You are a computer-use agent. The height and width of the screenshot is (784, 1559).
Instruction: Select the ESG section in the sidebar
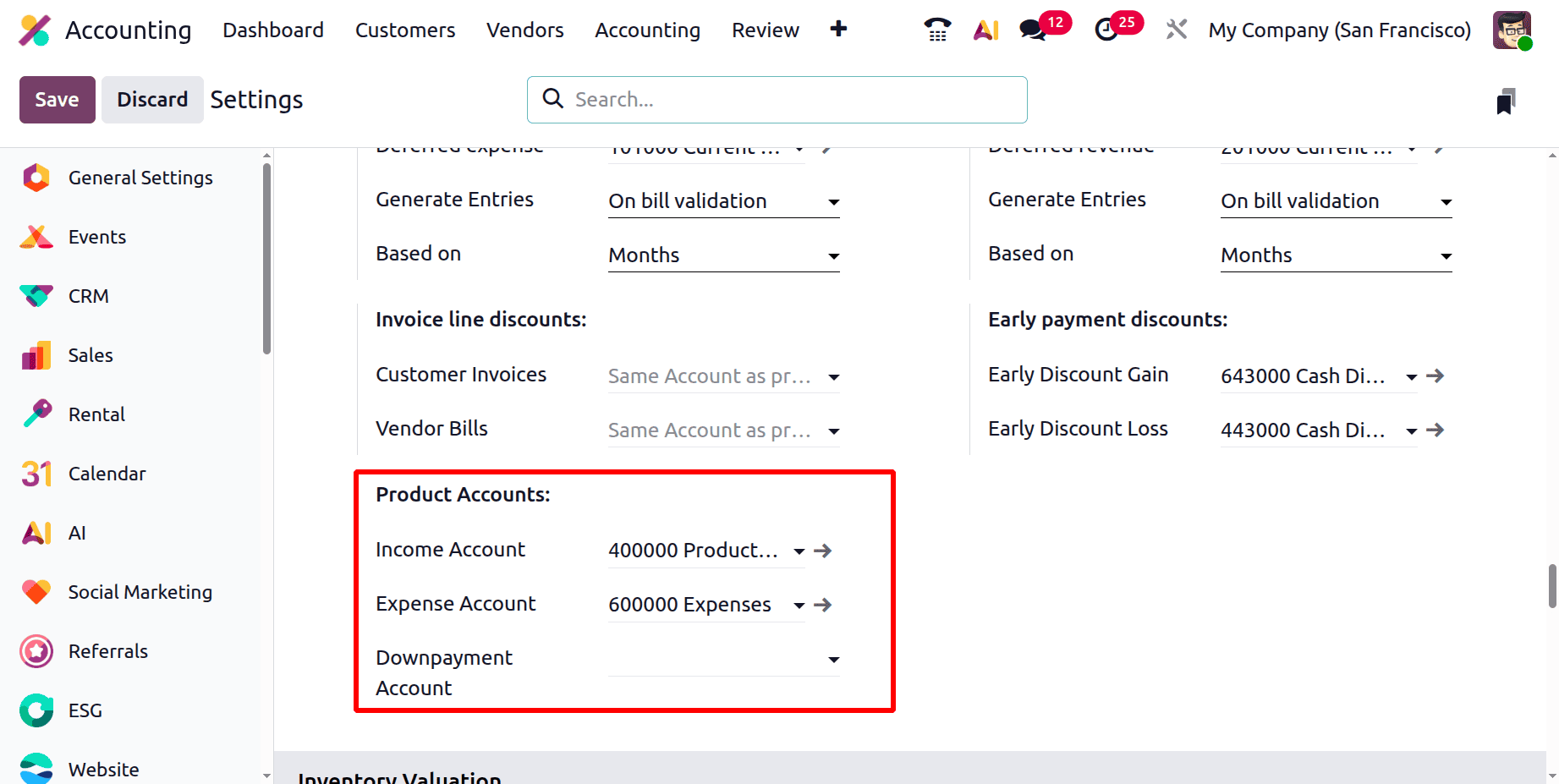[x=85, y=710]
